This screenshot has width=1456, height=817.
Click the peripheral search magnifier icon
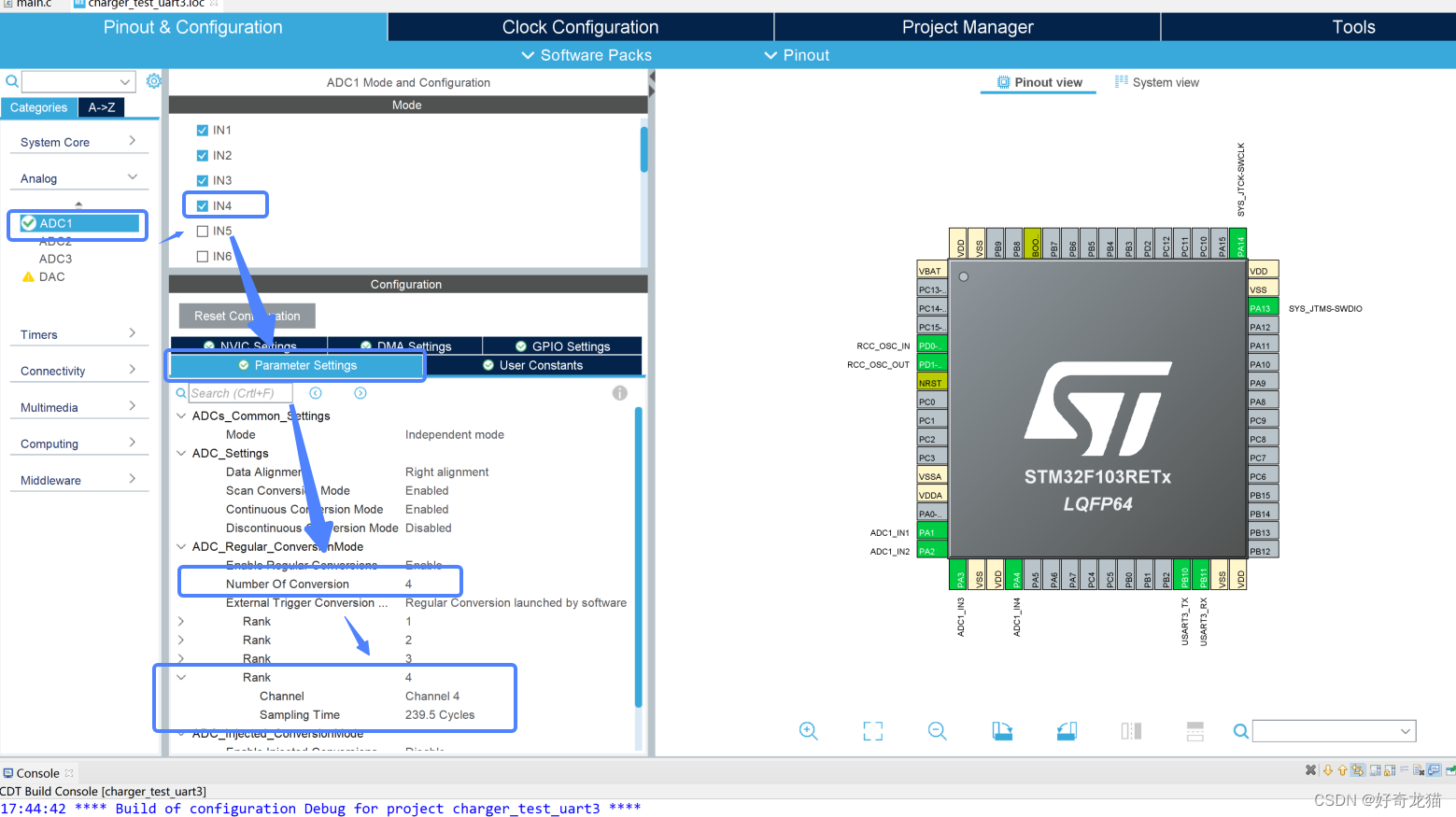tap(12, 81)
